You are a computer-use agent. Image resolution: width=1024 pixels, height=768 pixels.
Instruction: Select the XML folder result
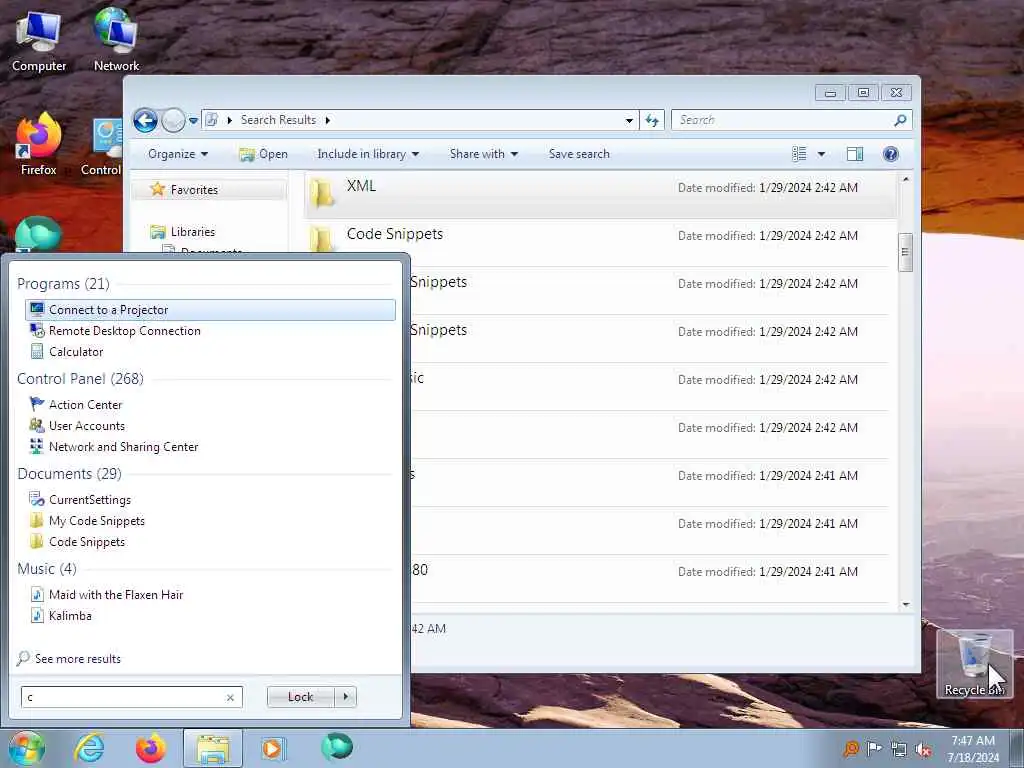coord(600,194)
